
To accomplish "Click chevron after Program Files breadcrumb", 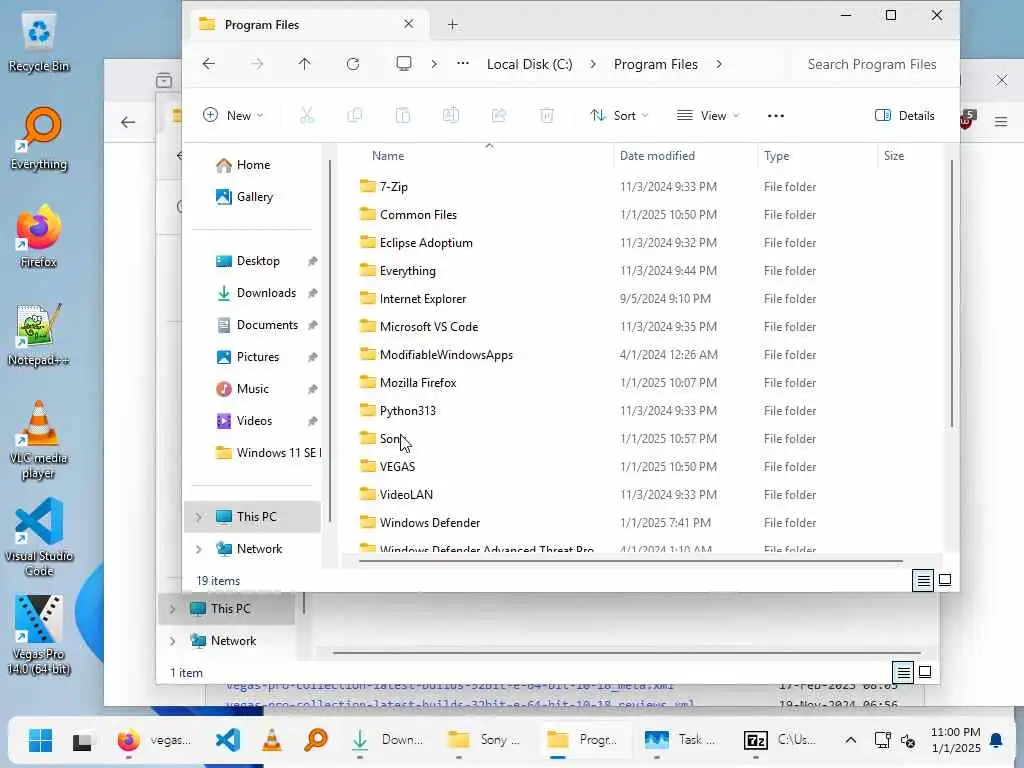I will (719, 64).
